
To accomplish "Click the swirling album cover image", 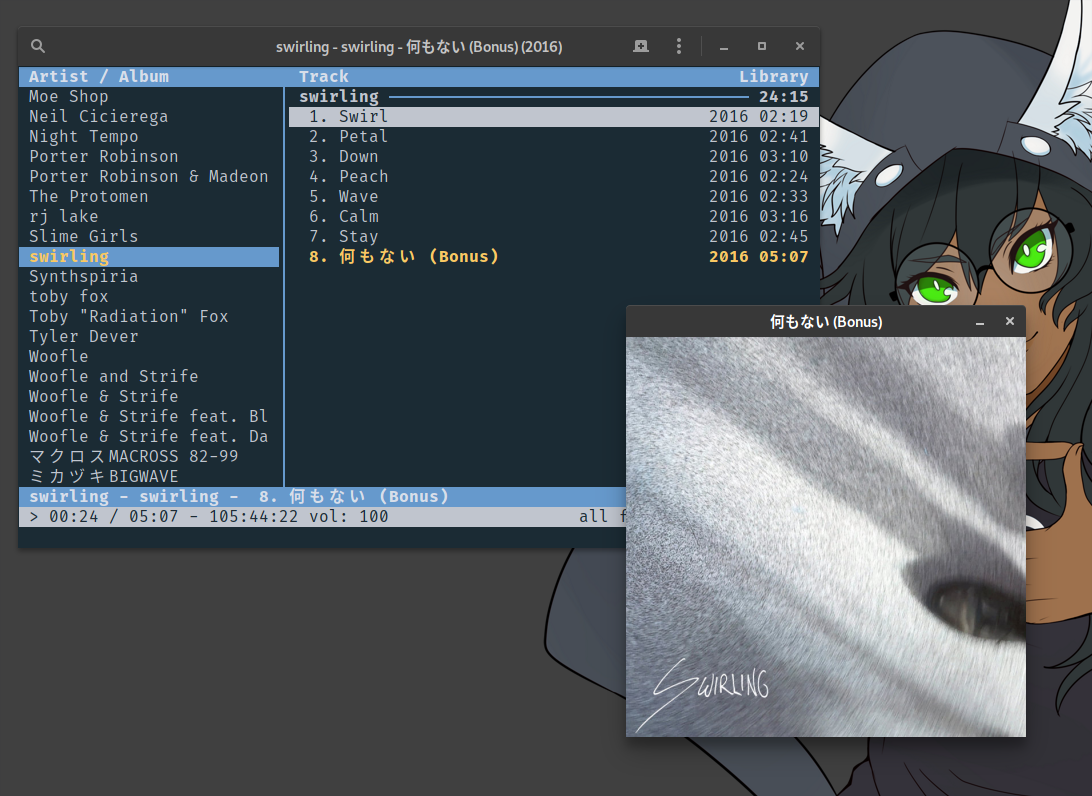I will (x=825, y=537).
